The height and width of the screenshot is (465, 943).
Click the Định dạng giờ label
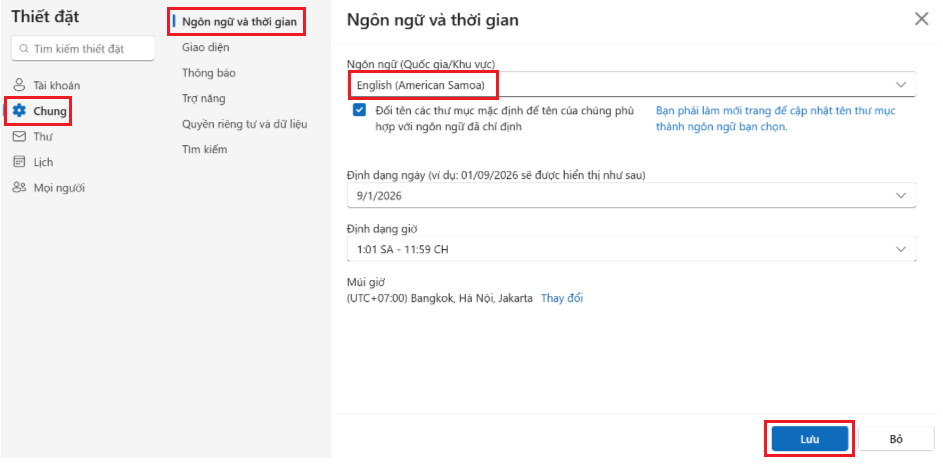[x=382, y=229]
